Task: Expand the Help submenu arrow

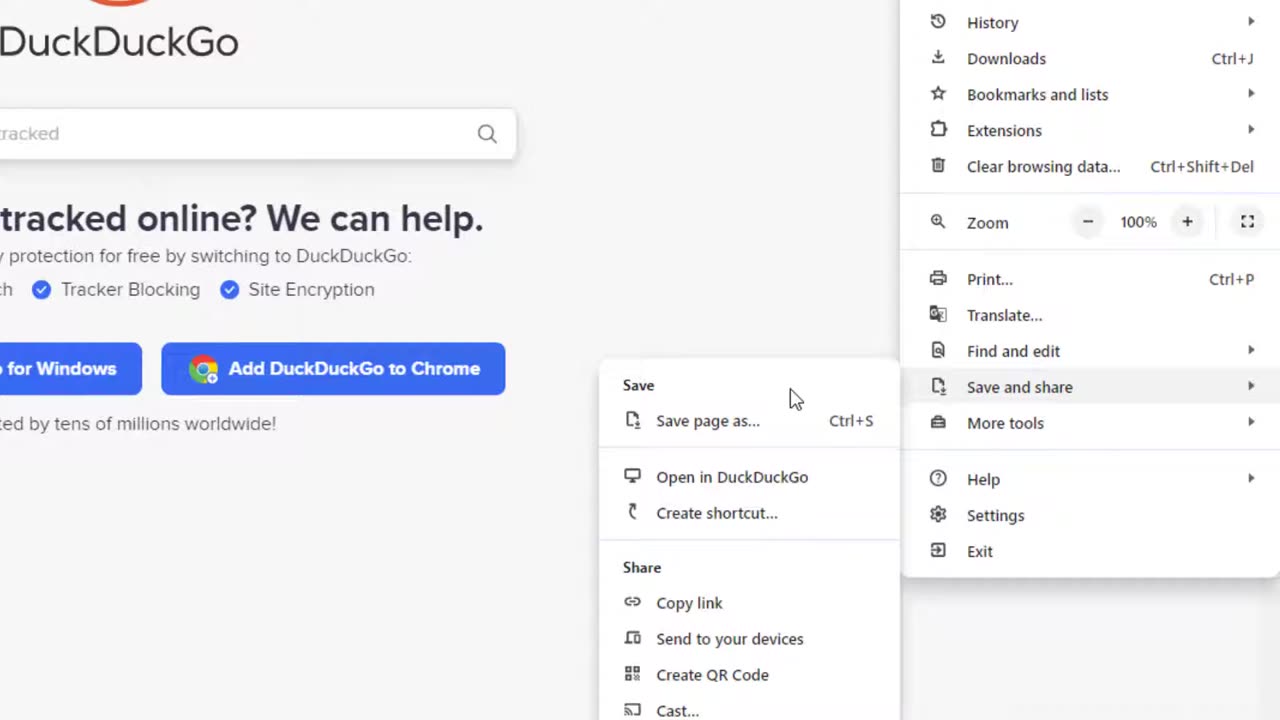Action: tap(1251, 479)
